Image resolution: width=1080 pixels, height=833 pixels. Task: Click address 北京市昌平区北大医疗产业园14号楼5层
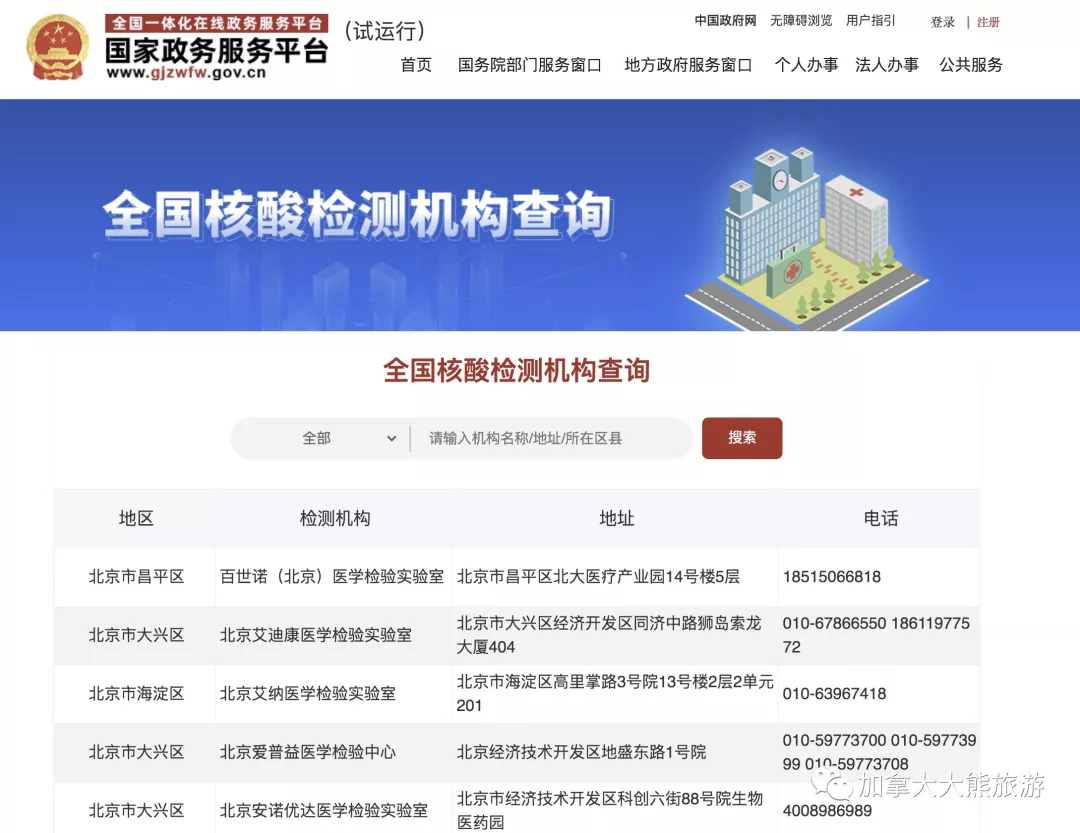[x=598, y=577]
